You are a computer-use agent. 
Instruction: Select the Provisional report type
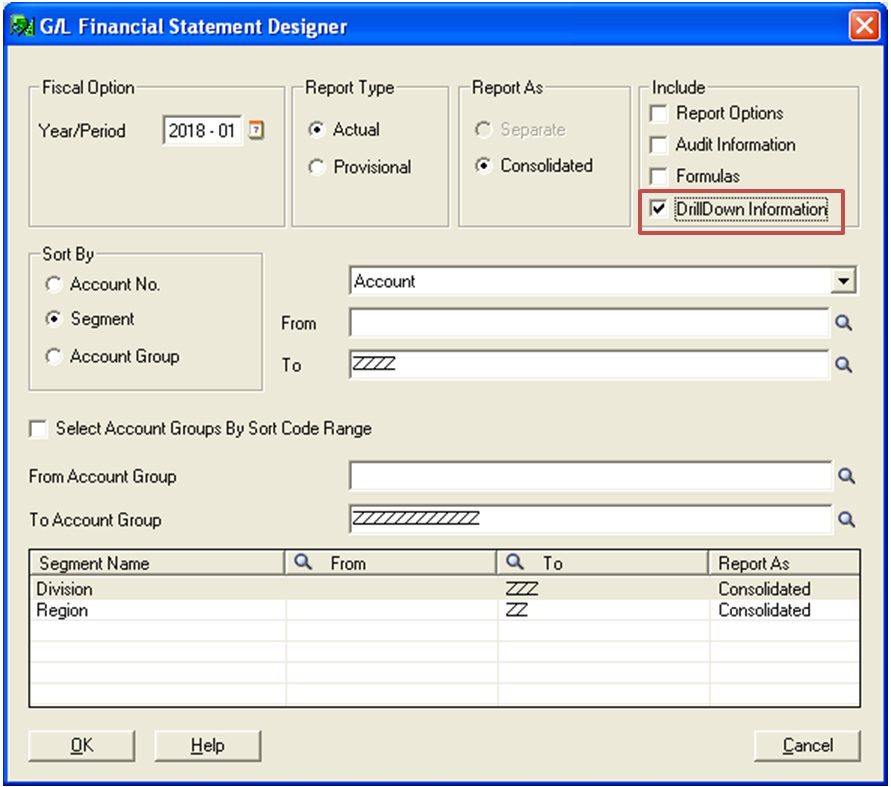click(317, 167)
